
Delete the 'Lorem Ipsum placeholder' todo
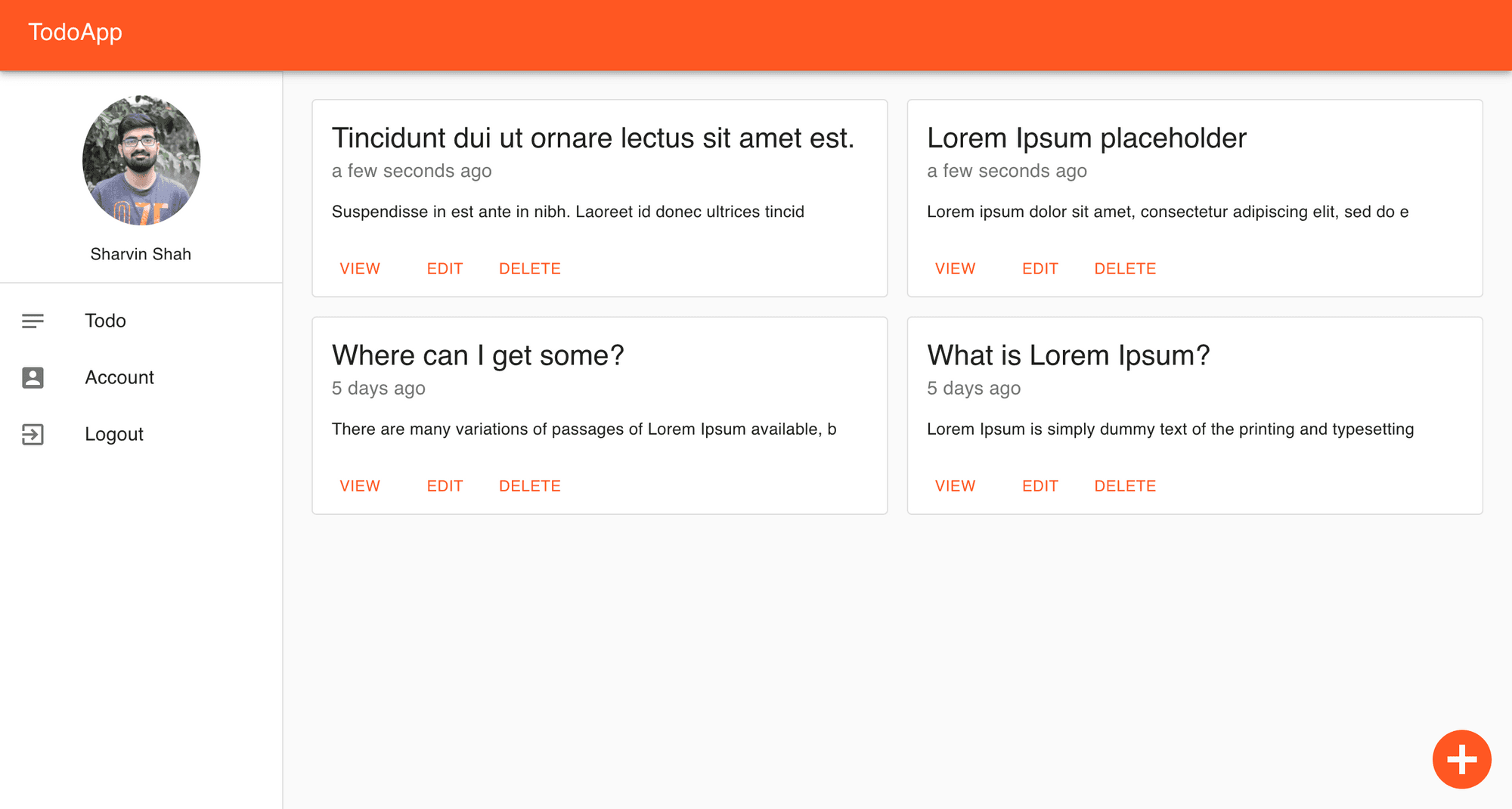(1125, 268)
